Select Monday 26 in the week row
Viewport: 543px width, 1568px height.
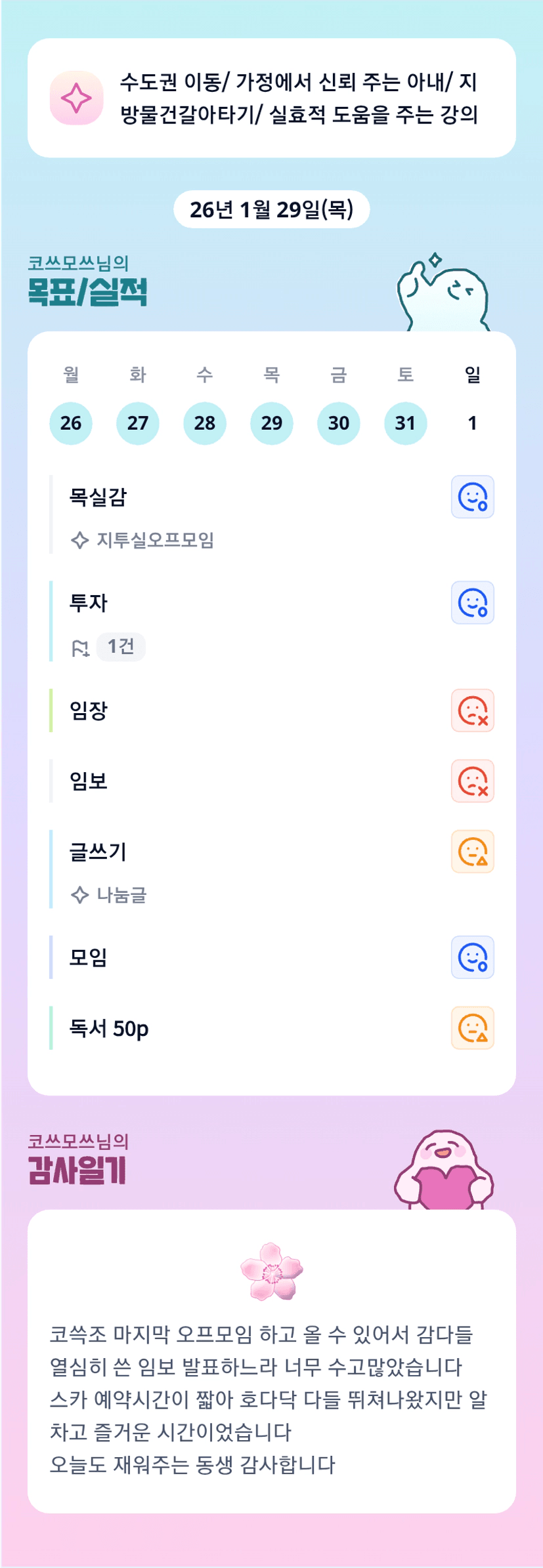[71, 423]
